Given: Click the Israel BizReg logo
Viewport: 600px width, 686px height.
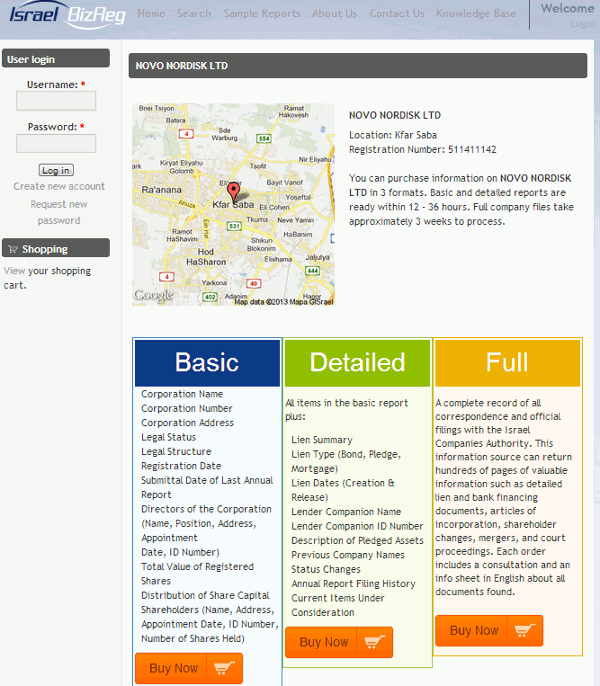Looking at the screenshot, I should (x=67, y=14).
